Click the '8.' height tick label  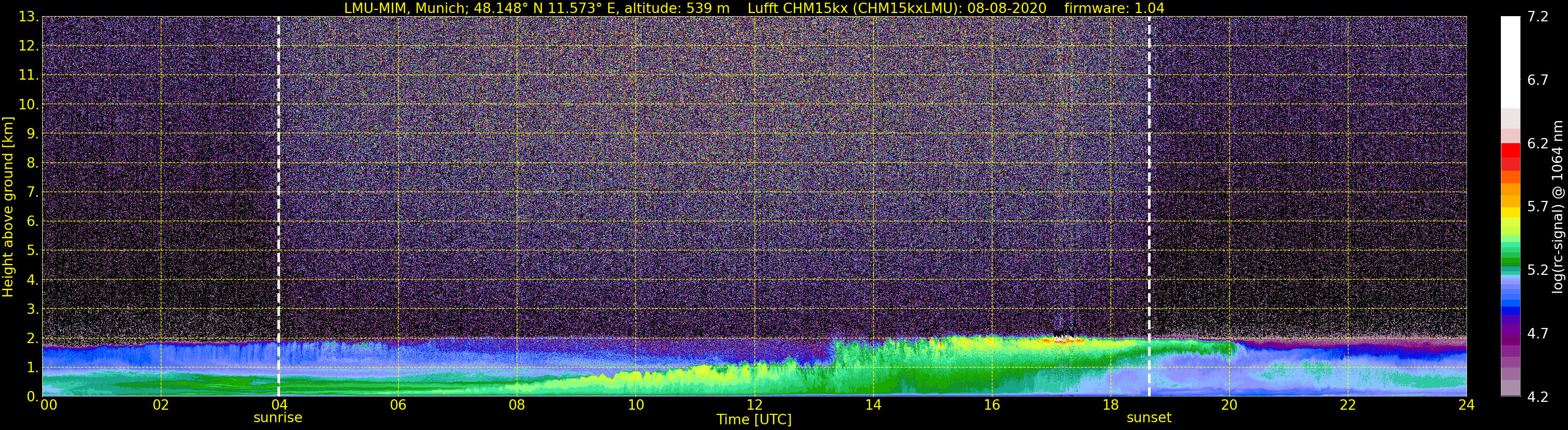[33, 162]
